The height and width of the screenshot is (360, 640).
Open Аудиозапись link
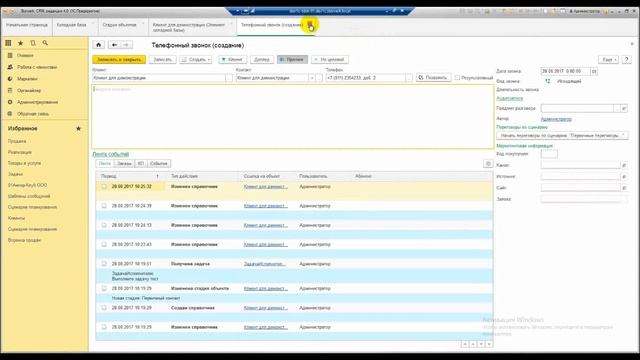coord(510,98)
